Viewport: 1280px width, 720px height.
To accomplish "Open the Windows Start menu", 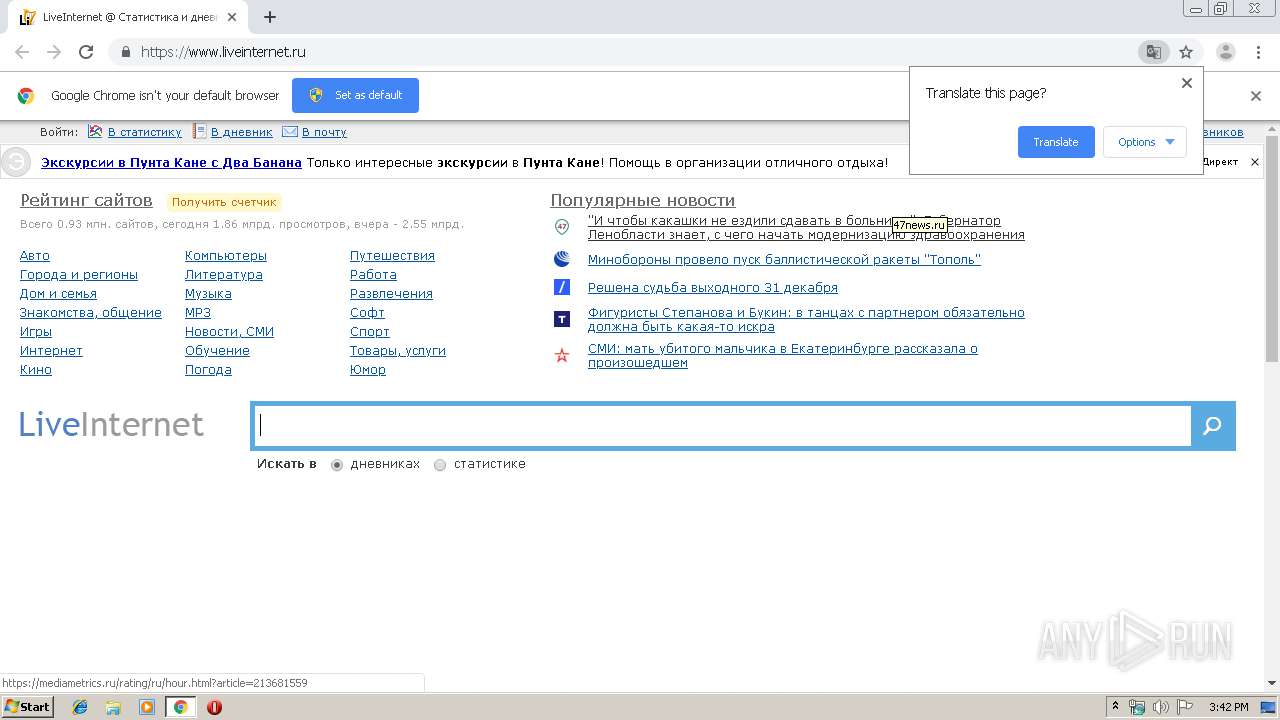I will [28, 707].
